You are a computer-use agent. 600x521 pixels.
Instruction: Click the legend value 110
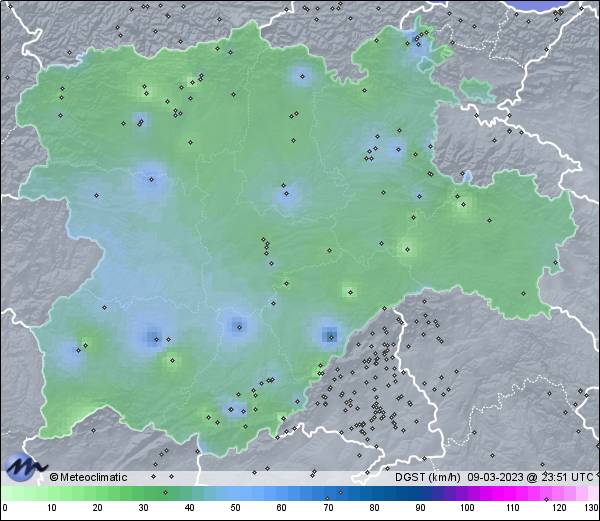(513, 508)
